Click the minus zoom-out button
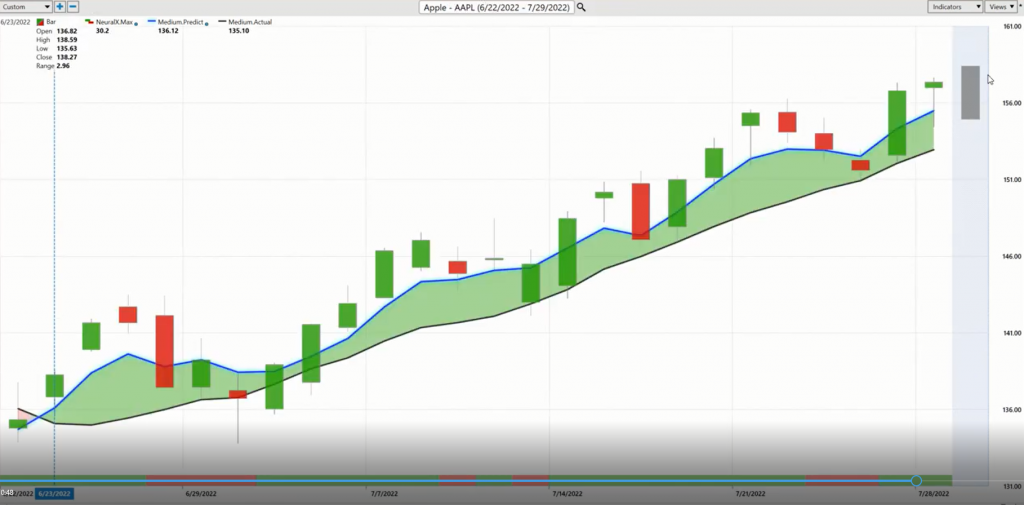 pos(73,7)
